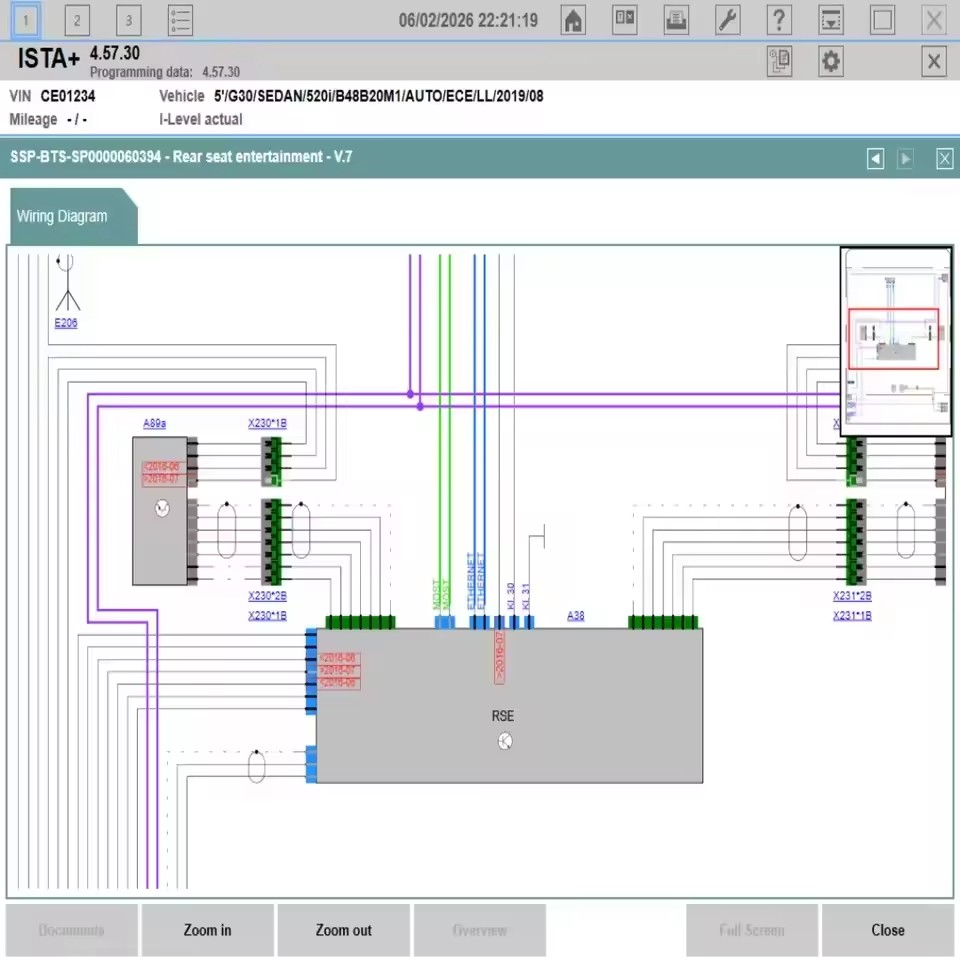Screen dimensions: 960x960
Task: Click the vehicle description 5'/G30/SEDAN/520i text
Action: click(x=378, y=96)
